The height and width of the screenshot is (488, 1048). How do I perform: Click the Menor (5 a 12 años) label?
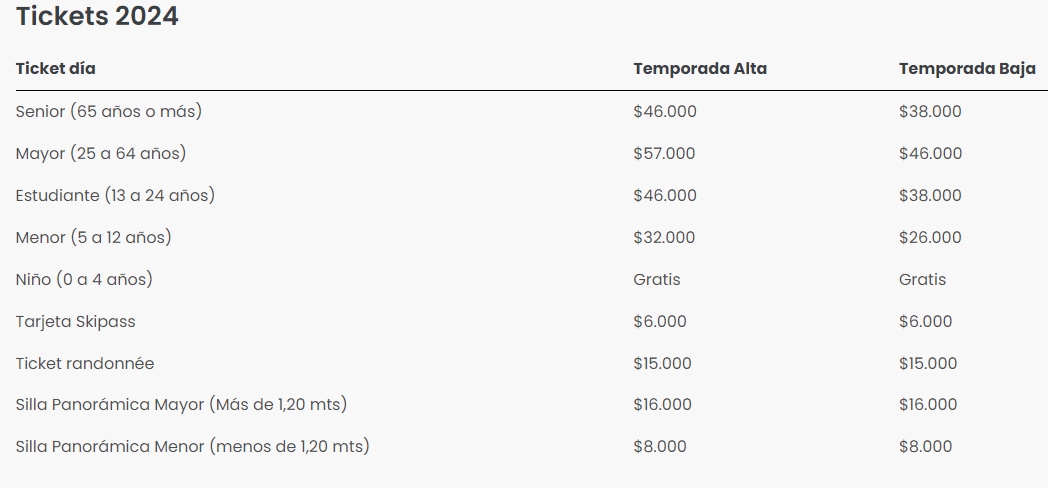point(94,238)
